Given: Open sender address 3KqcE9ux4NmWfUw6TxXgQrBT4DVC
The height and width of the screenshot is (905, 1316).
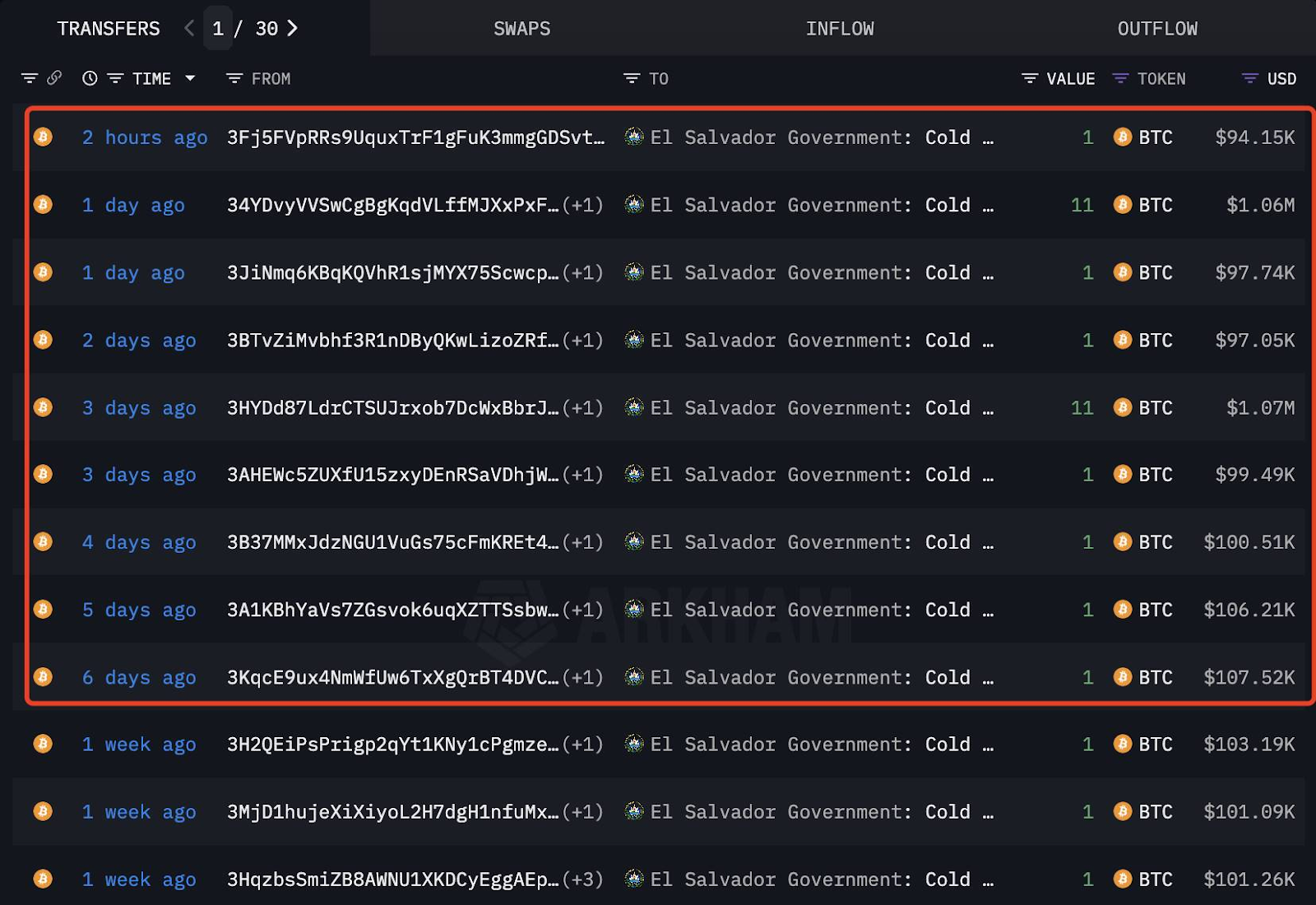Looking at the screenshot, I should tap(392, 677).
